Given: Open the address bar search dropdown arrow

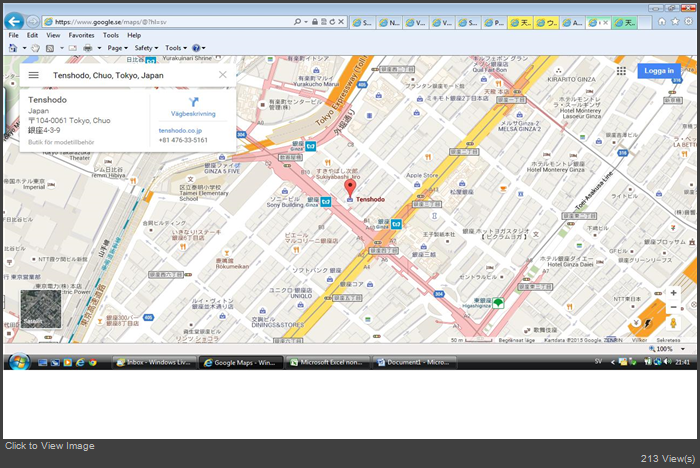Looking at the screenshot, I should click(x=306, y=21).
